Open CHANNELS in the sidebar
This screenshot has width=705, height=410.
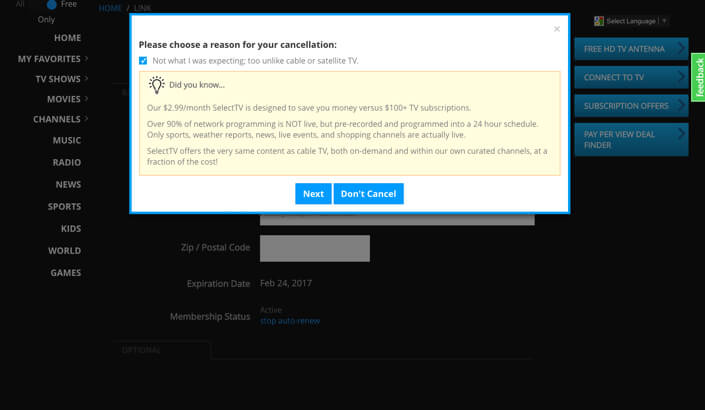click(x=57, y=120)
